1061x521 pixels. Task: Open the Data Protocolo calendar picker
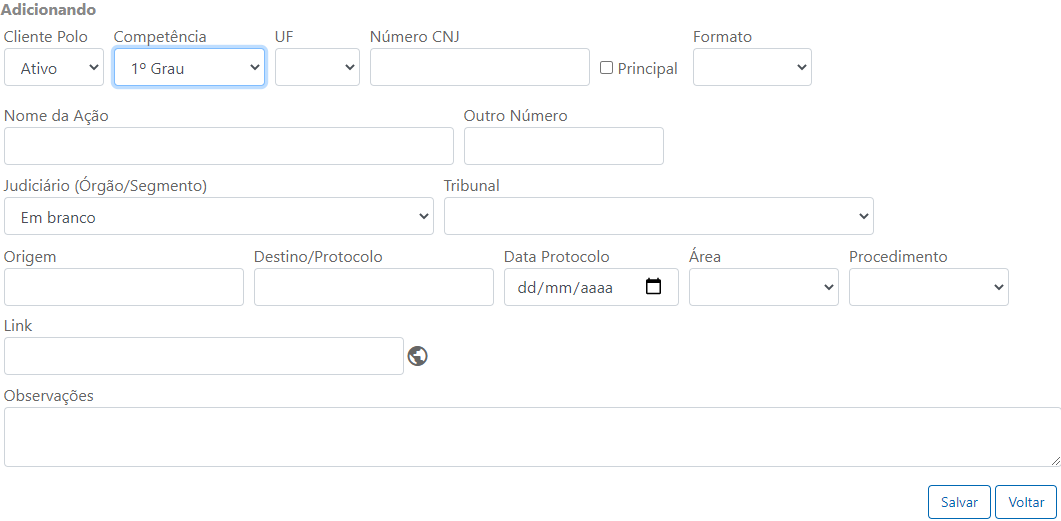pos(653,286)
